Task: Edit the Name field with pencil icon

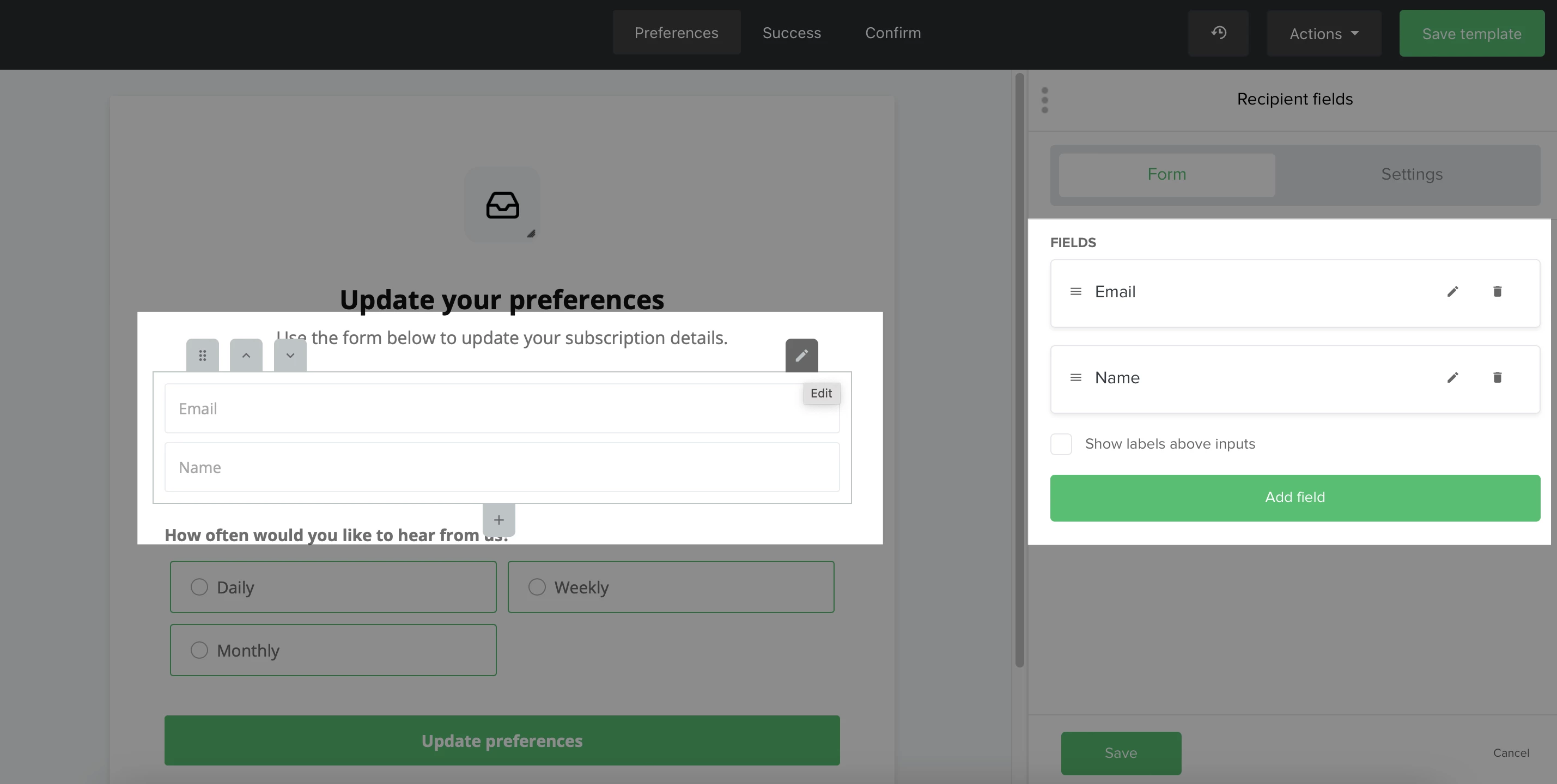Action: [1452, 377]
